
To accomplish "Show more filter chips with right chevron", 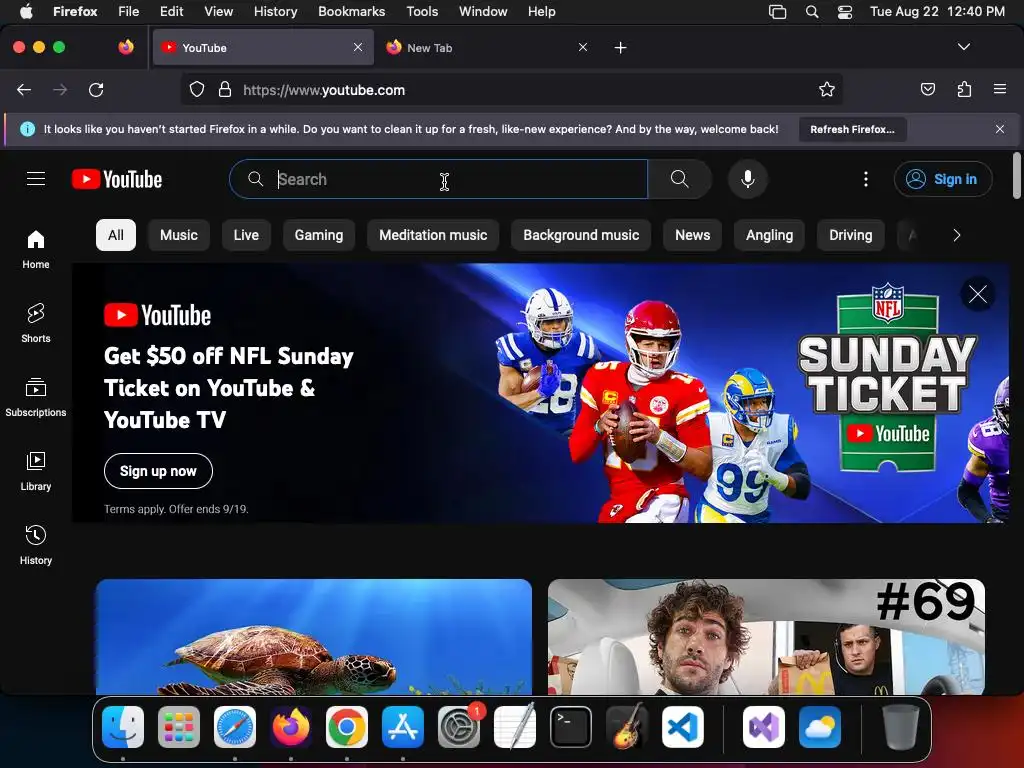I will [x=957, y=235].
